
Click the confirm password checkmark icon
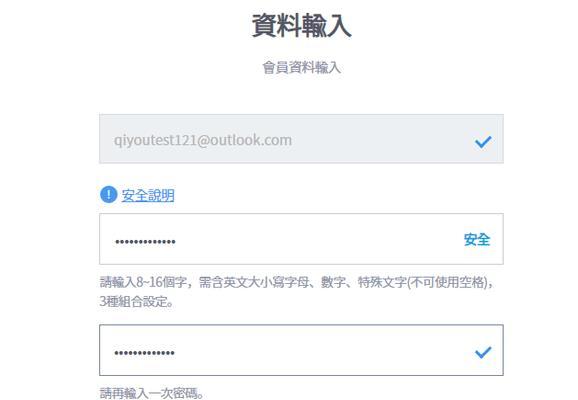tap(483, 352)
